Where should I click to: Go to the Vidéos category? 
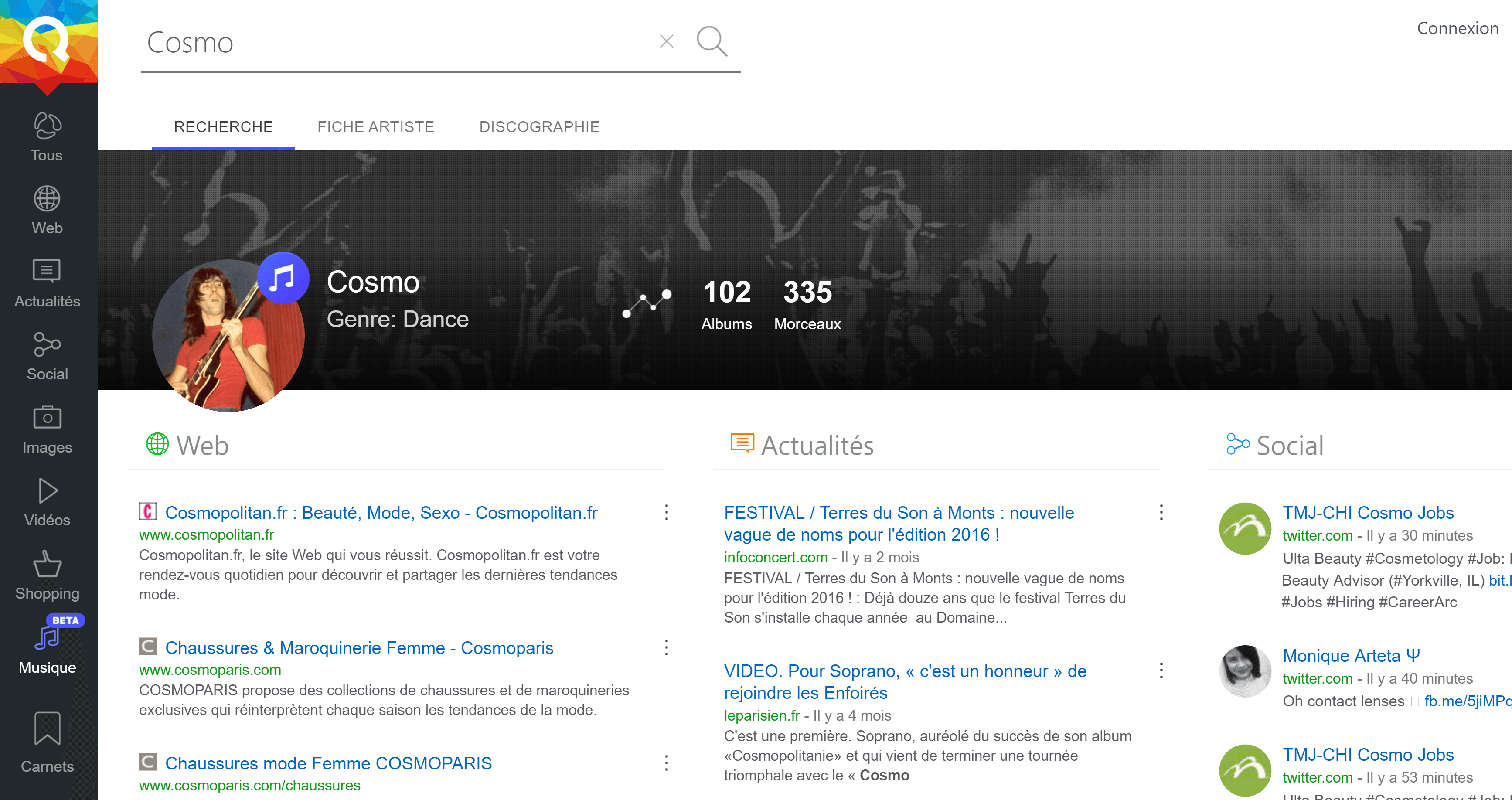point(47,502)
